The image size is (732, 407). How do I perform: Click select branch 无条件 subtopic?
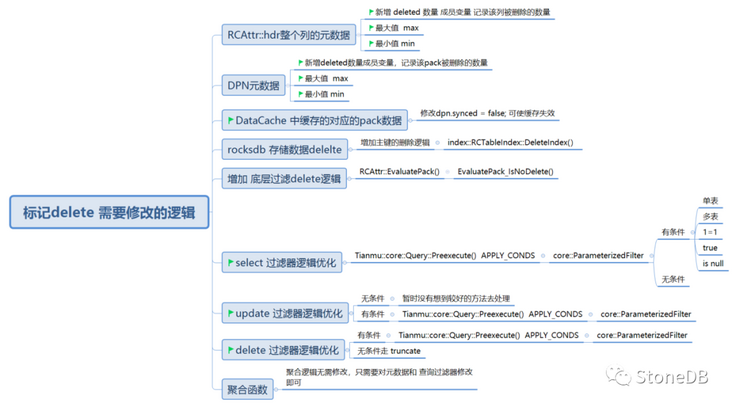673,280
